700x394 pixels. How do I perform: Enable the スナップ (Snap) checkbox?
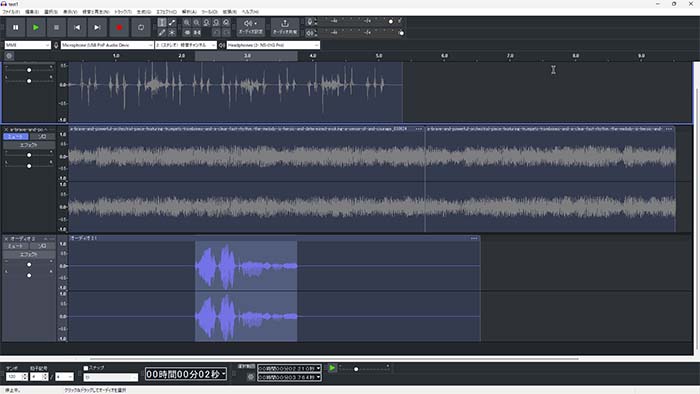86,368
